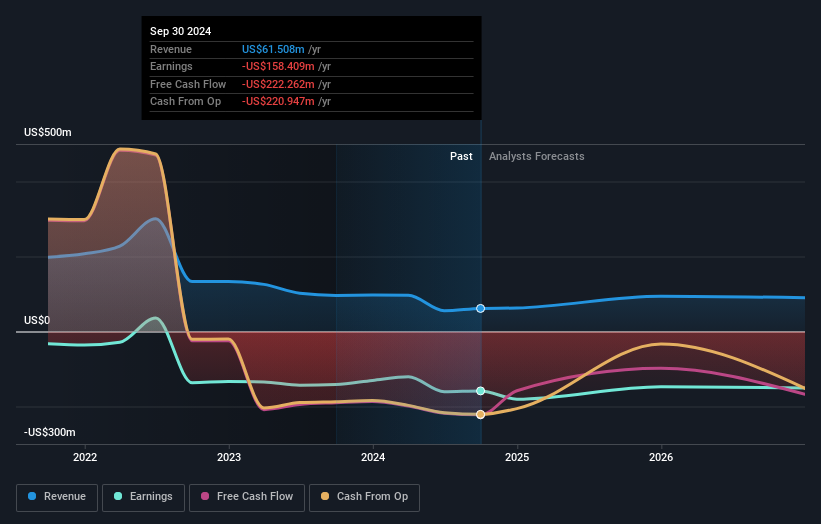821x524 pixels.
Task: Click the blue Revenue data point marker
Action: click(480, 308)
